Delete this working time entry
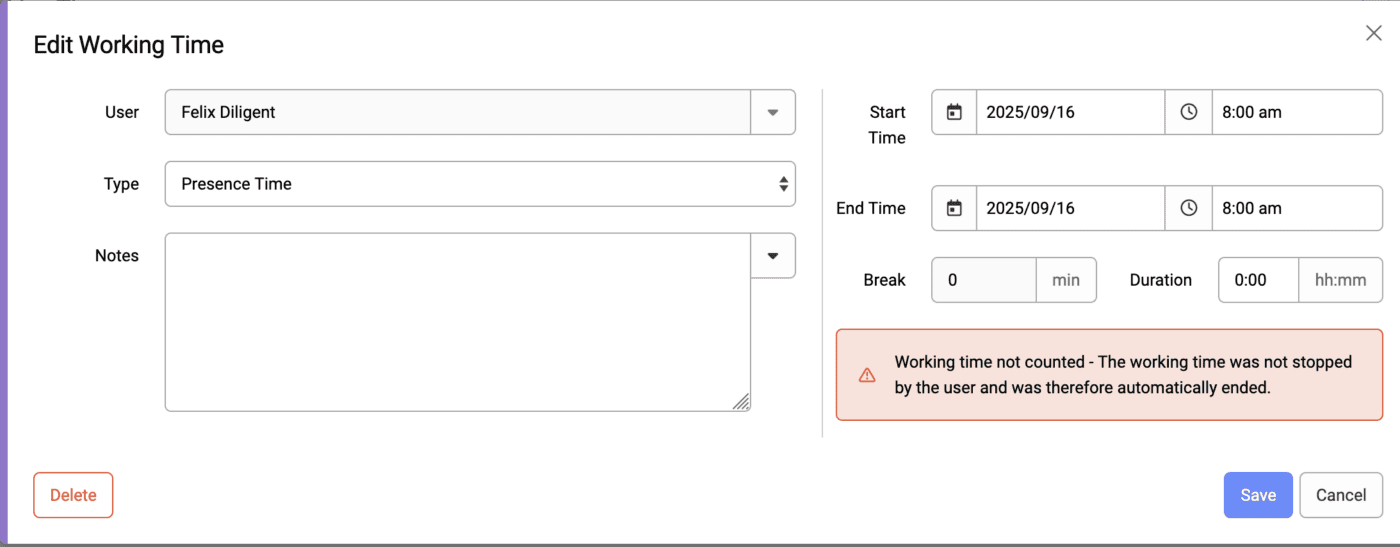The image size is (1400, 547). (73, 495)
